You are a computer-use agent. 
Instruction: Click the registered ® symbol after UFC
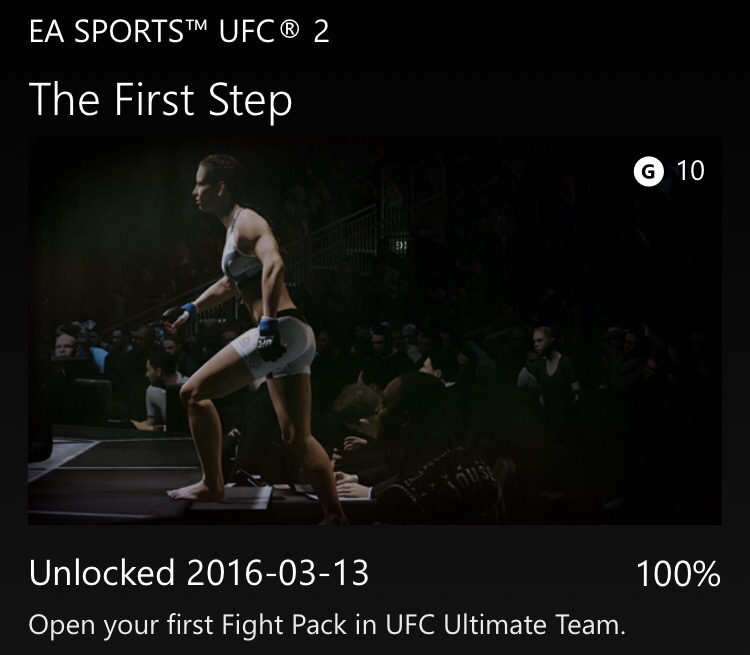pos(288,29)
